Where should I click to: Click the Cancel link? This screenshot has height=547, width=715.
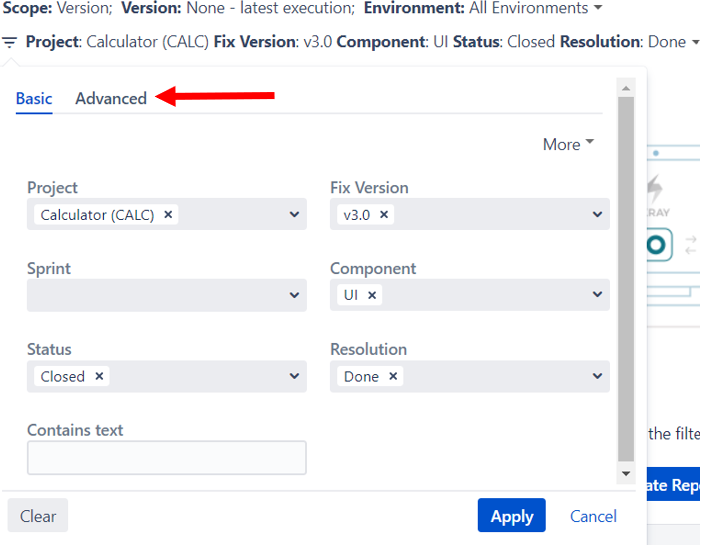(x=593, y=516)
